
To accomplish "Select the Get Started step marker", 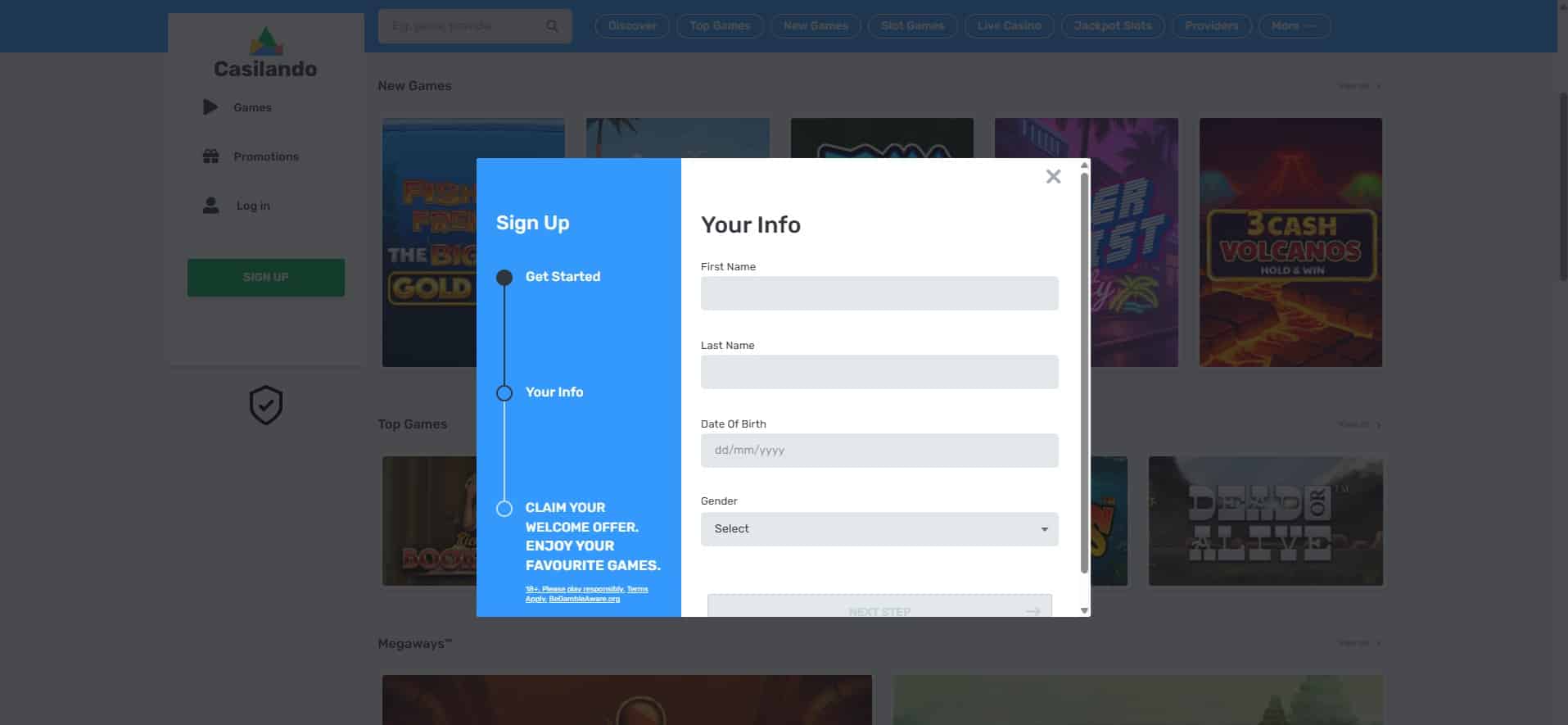I will (504, 278).
